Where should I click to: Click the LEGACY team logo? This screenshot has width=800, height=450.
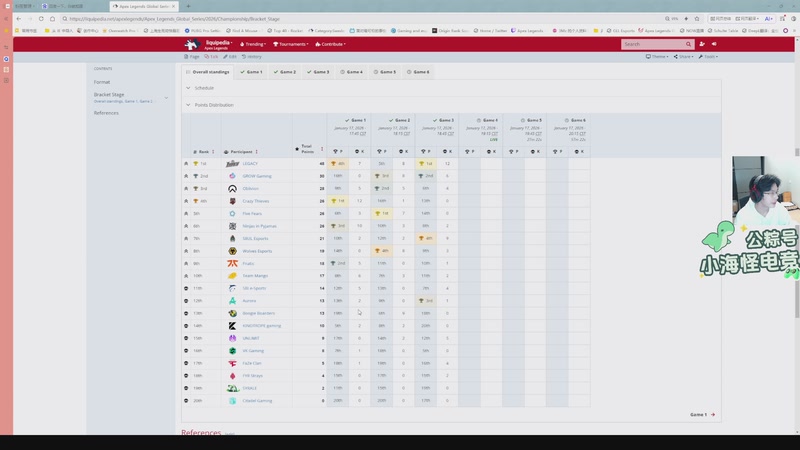pos(232,164)
